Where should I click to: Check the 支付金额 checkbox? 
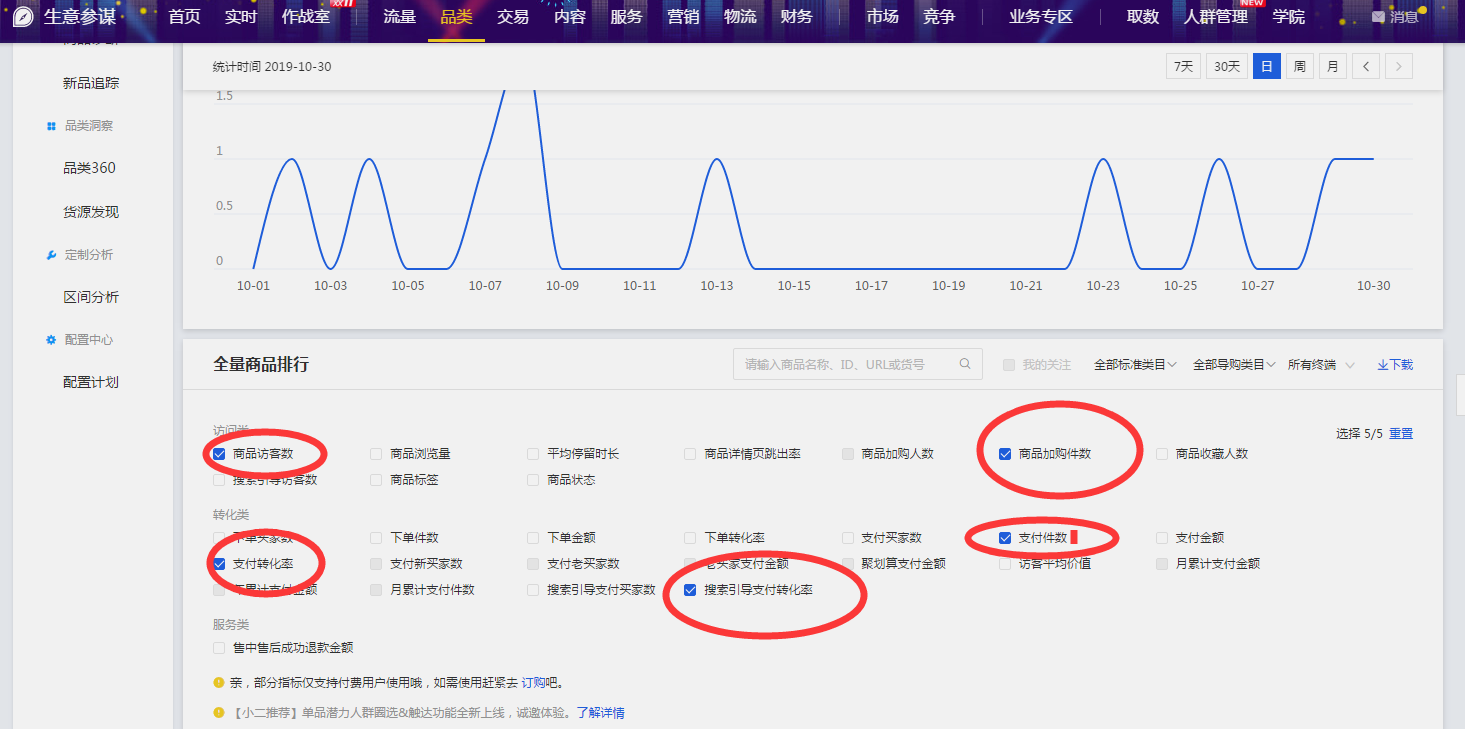point(1162,538)
